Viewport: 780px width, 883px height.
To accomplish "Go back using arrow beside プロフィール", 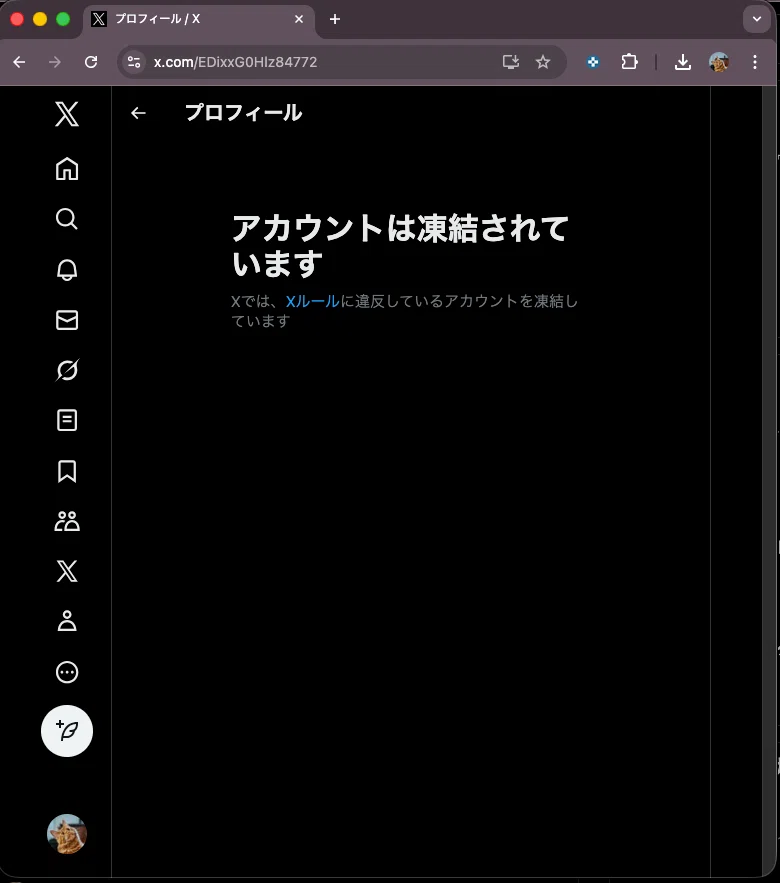I will (138, 113).
